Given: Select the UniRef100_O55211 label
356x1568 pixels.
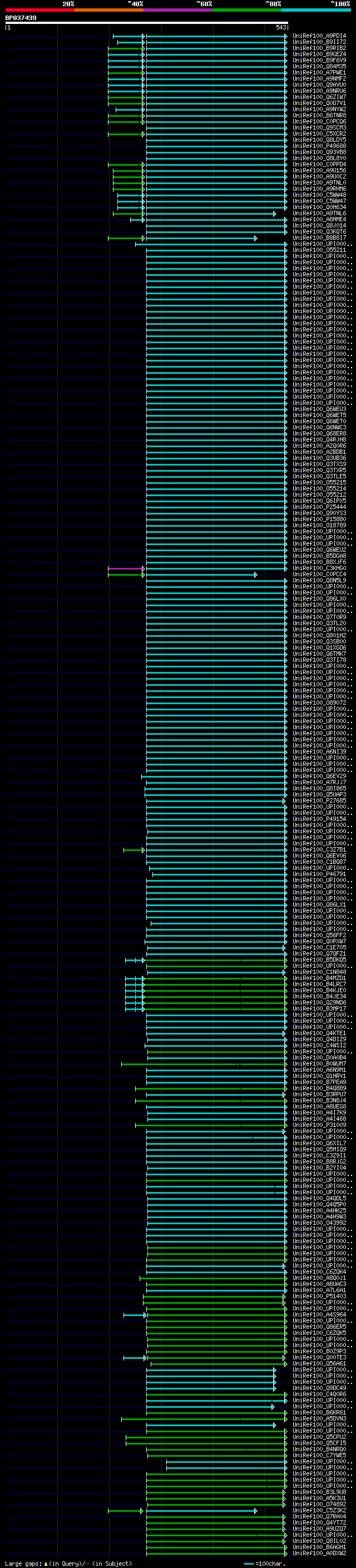Looking at the screenshot, I should pos(319,250).
